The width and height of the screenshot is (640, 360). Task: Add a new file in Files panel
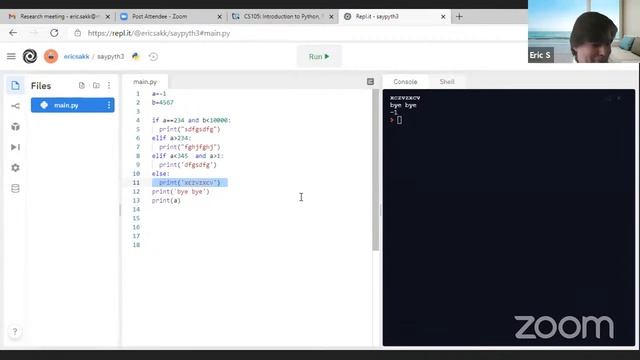82,85
